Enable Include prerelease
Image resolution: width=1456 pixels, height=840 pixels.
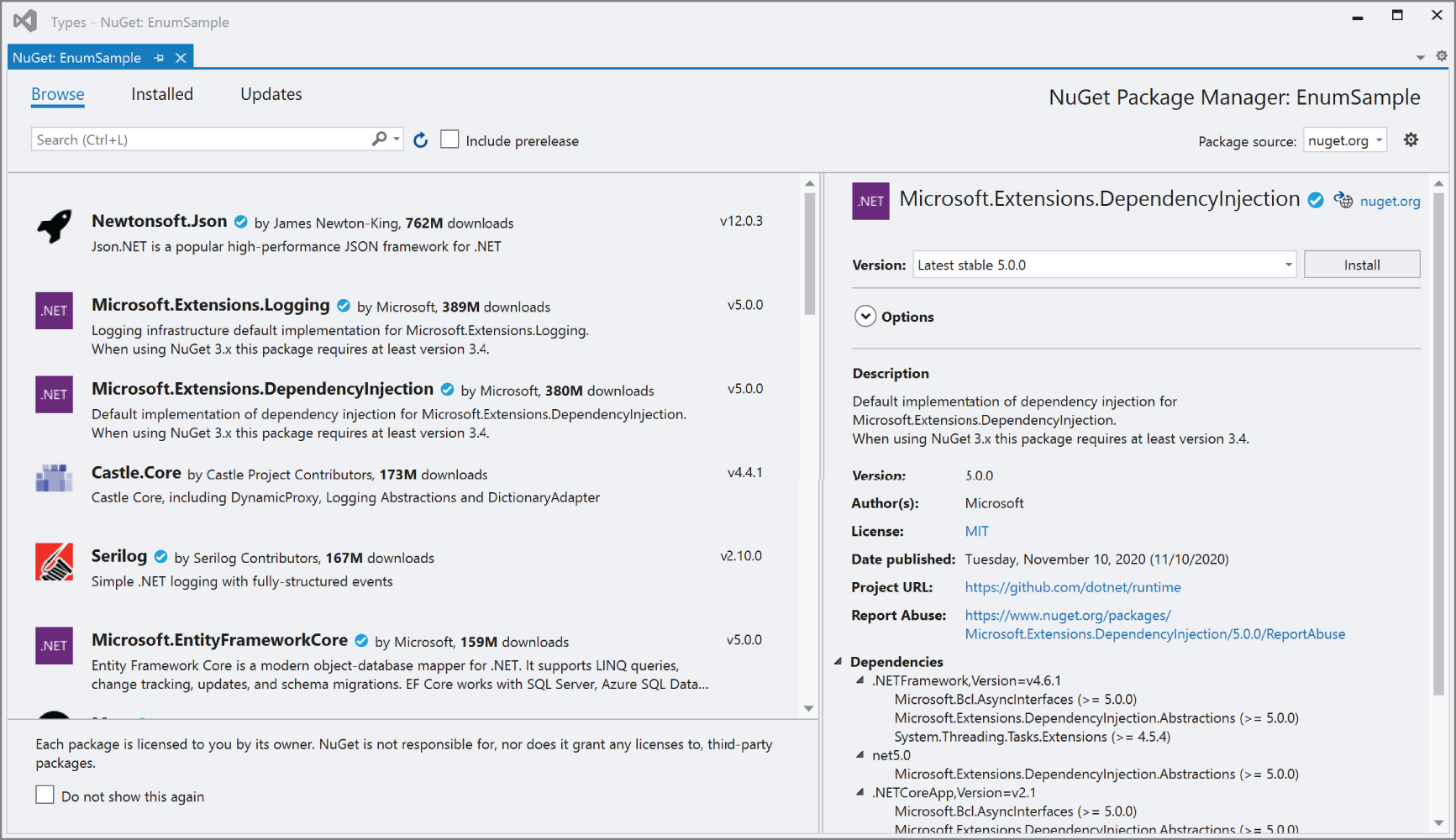point(449,139)
